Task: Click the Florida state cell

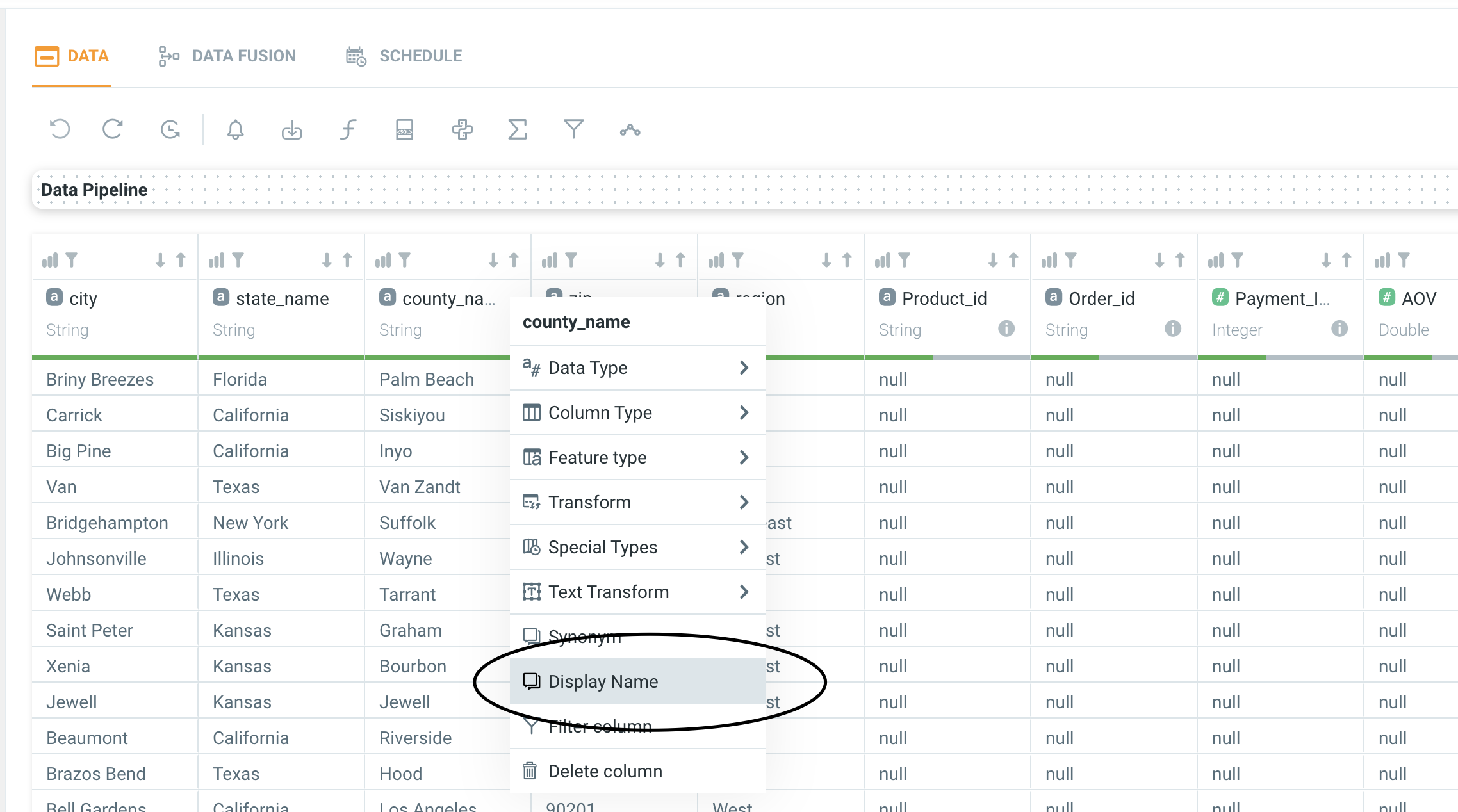Action: coord(281,379)
